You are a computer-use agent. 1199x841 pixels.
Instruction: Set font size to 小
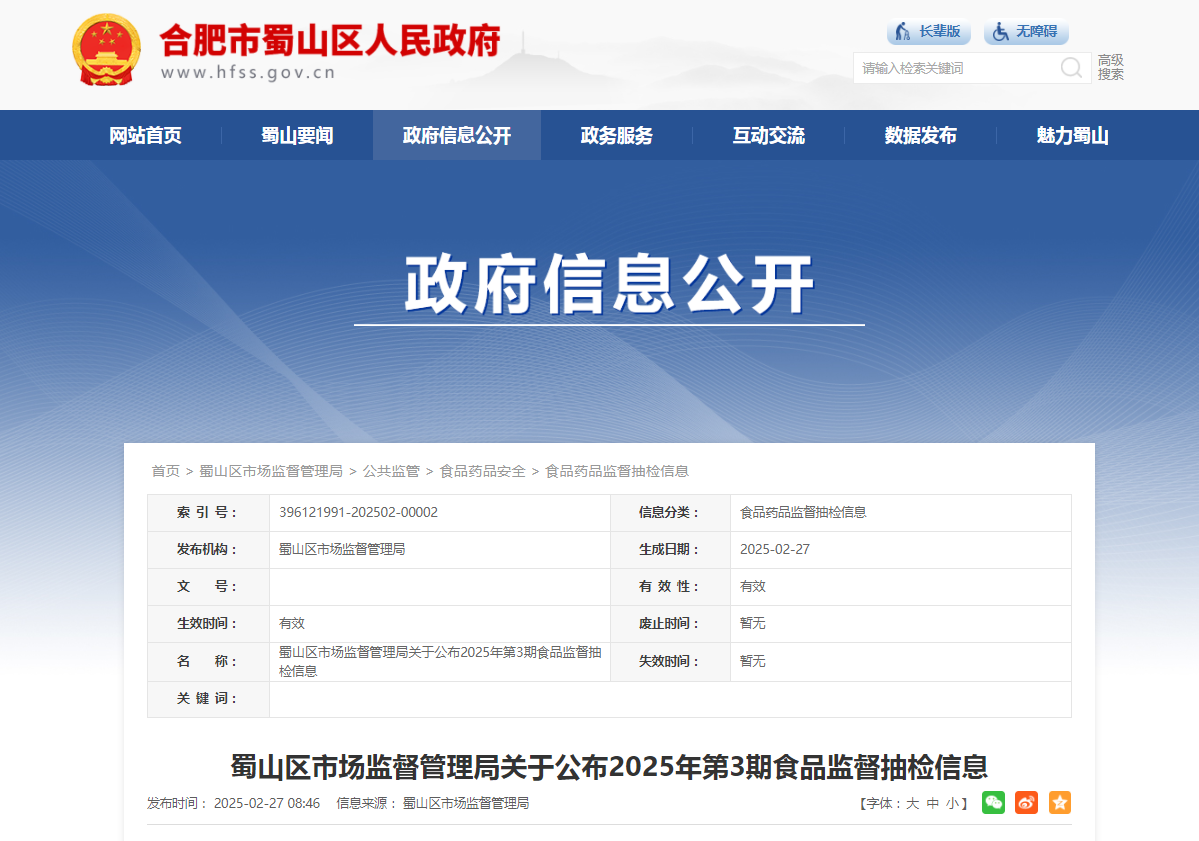coord(952,804)
